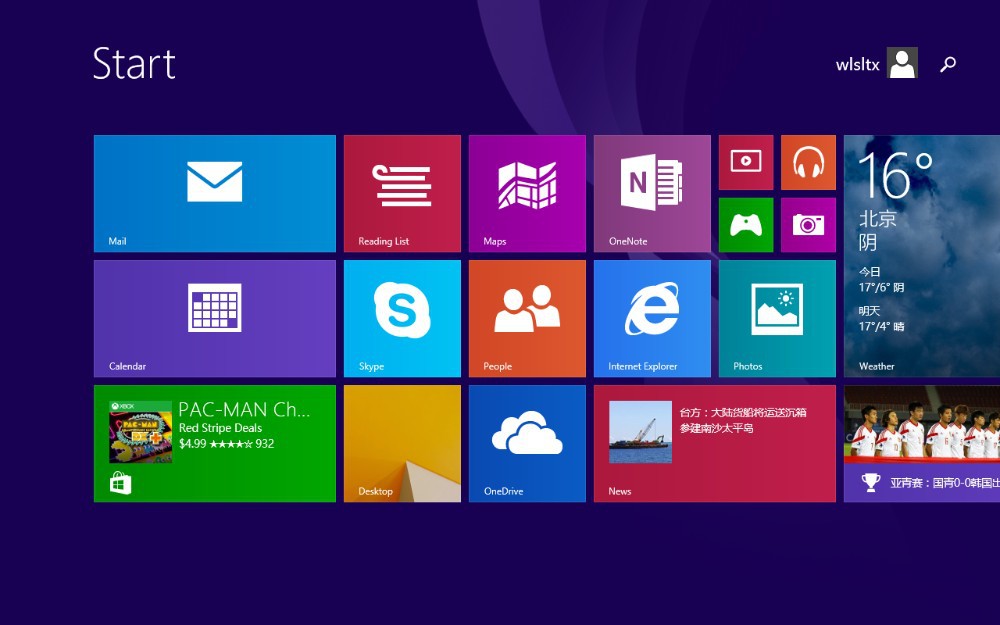Click the News headline text 台方

[743, 420]
